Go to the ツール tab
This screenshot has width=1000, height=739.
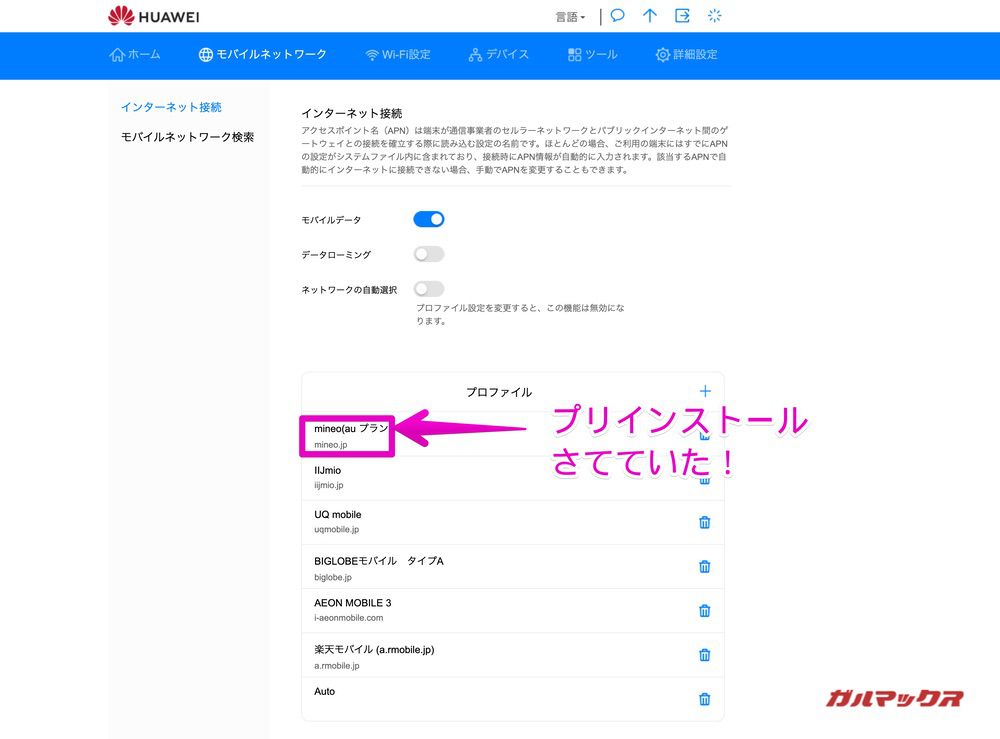click(x=592, y=55)
